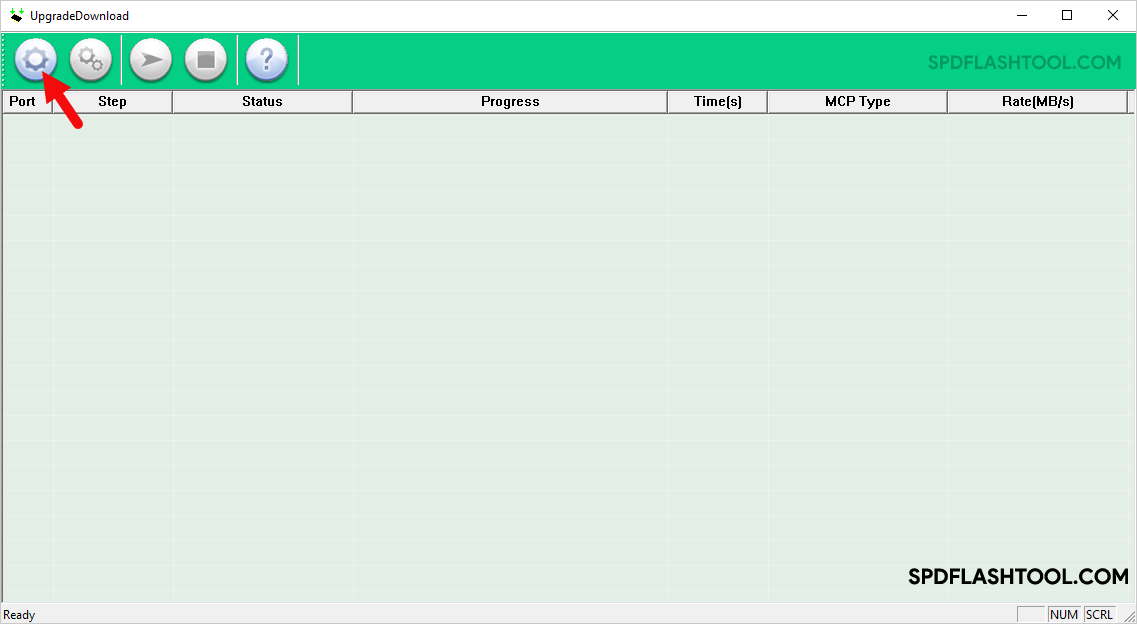Select the Status column header
Image resolution: width=1137 pixels, height=624 pixels.
tap(262, 101)
